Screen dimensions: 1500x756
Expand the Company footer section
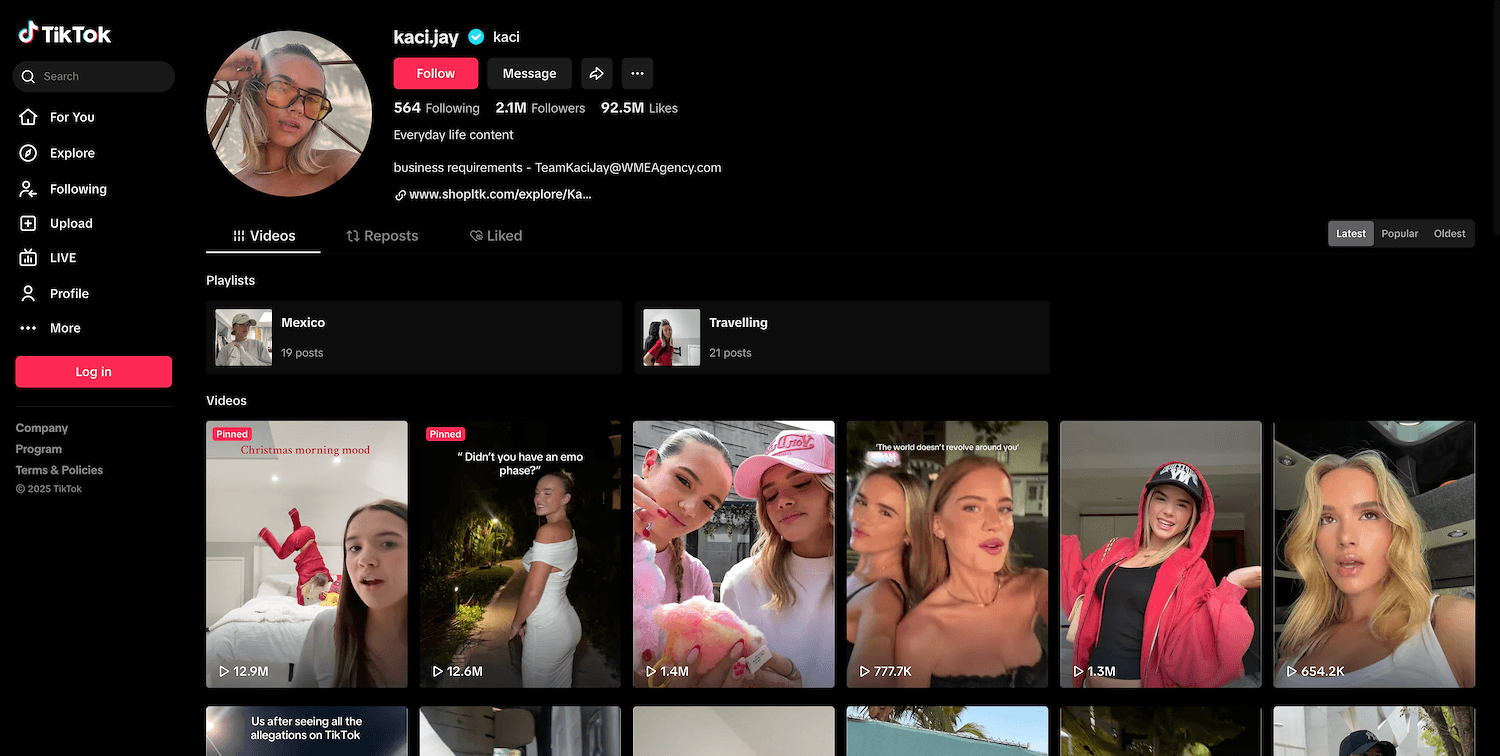click(x=42, y=428)
